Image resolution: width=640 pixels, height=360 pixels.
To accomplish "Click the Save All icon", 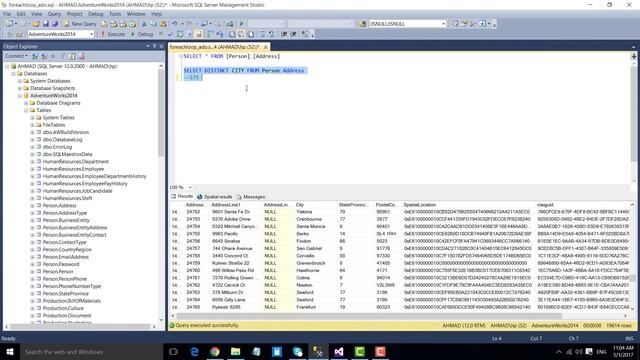I will click(55, 24).
